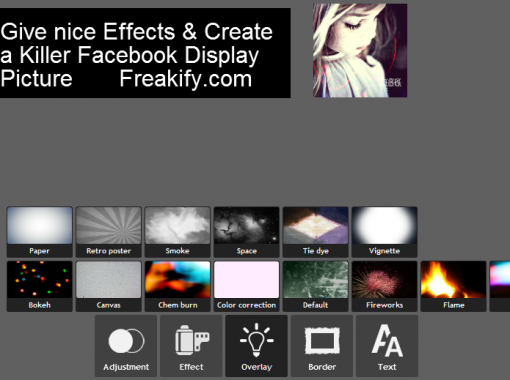Apply the Tie dye overlay
The width and height of the screenshot is (510, 380).
click(x=316, y=232)
